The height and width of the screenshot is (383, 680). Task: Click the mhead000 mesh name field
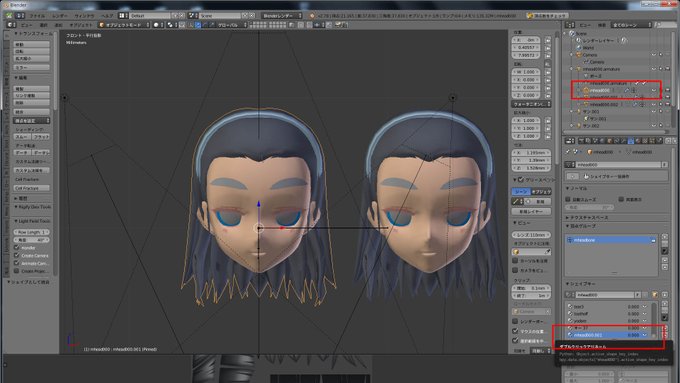click(x=618, y=165)
